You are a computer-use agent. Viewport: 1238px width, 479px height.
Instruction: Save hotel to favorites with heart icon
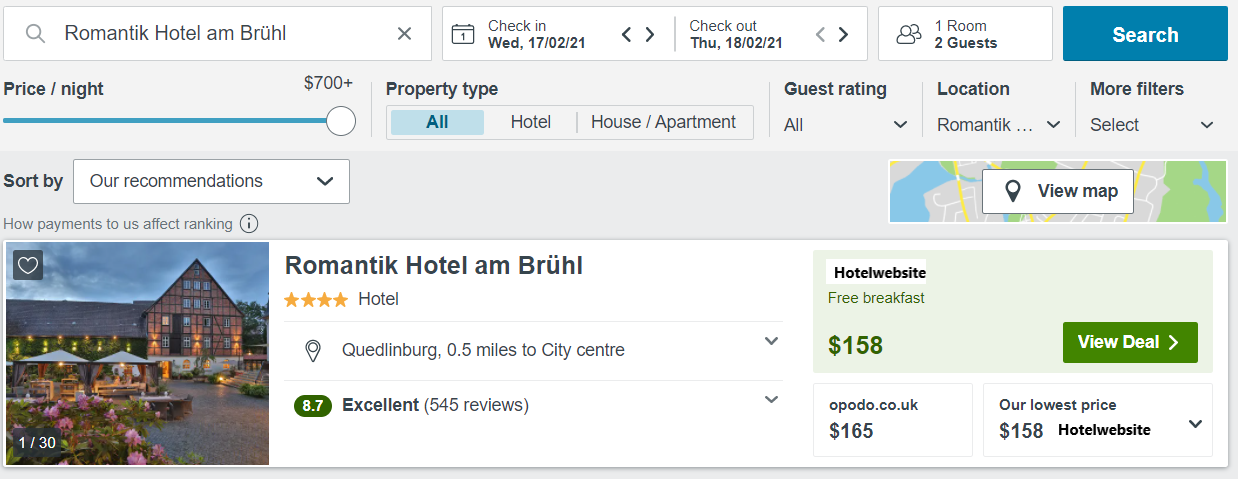(28, 265)
